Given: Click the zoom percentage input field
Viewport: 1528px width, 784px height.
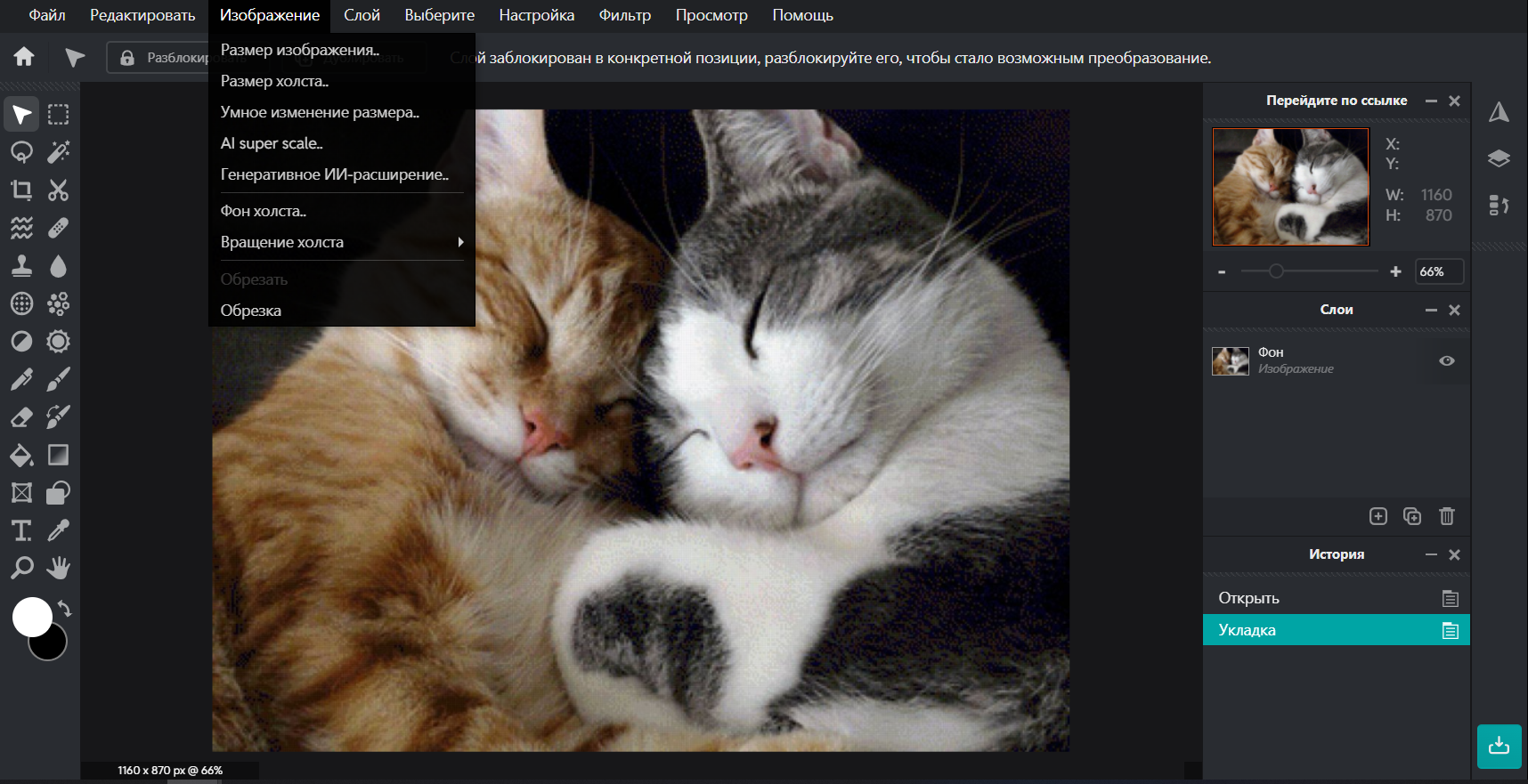Looking at the screenshot, I should (x=1438, y=271).
